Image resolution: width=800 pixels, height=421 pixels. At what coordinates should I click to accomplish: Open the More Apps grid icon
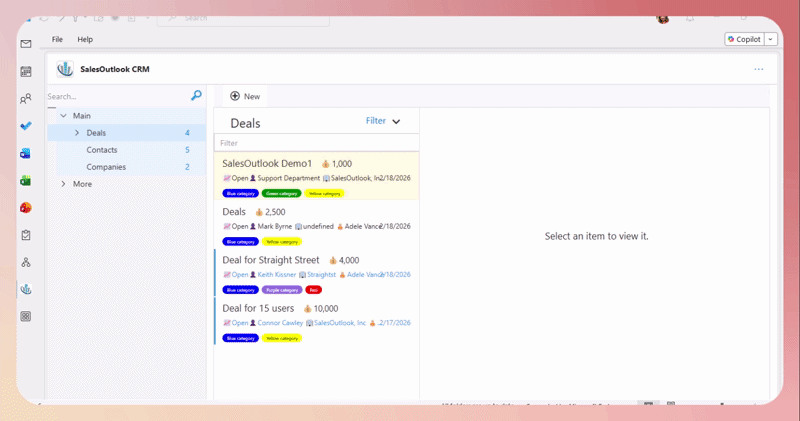[x=26, y=316]
